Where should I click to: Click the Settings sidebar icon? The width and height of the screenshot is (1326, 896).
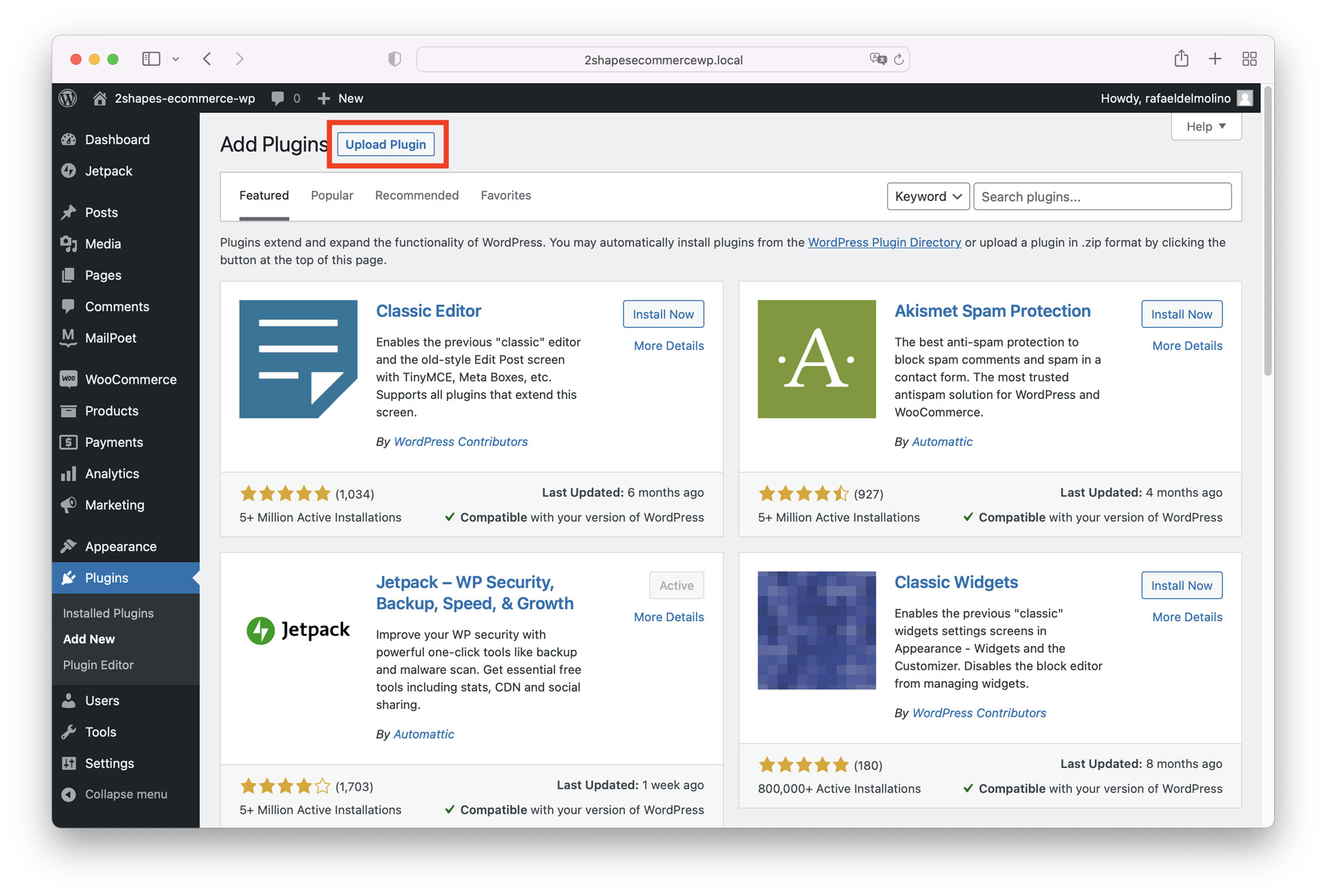coord(68,763)
